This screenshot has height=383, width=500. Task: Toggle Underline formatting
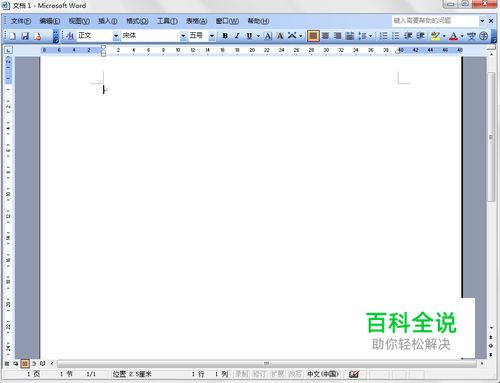[x=249, y=36]
